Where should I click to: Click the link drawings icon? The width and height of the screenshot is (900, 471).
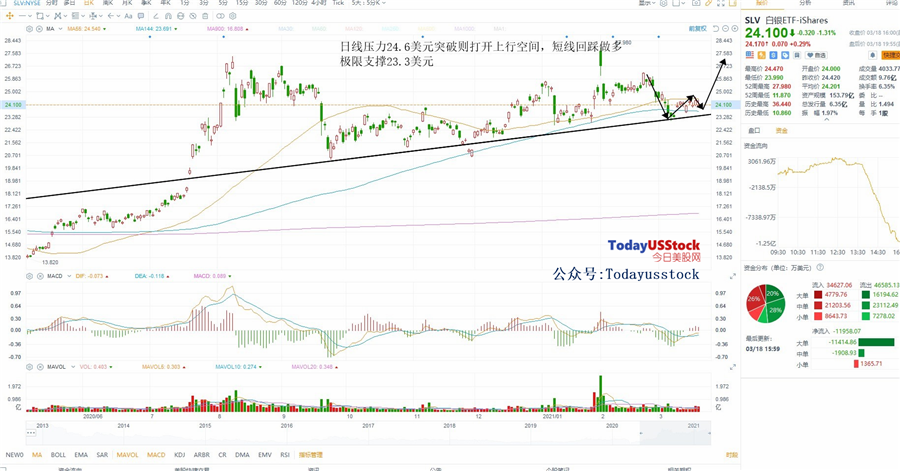[220, 16]
